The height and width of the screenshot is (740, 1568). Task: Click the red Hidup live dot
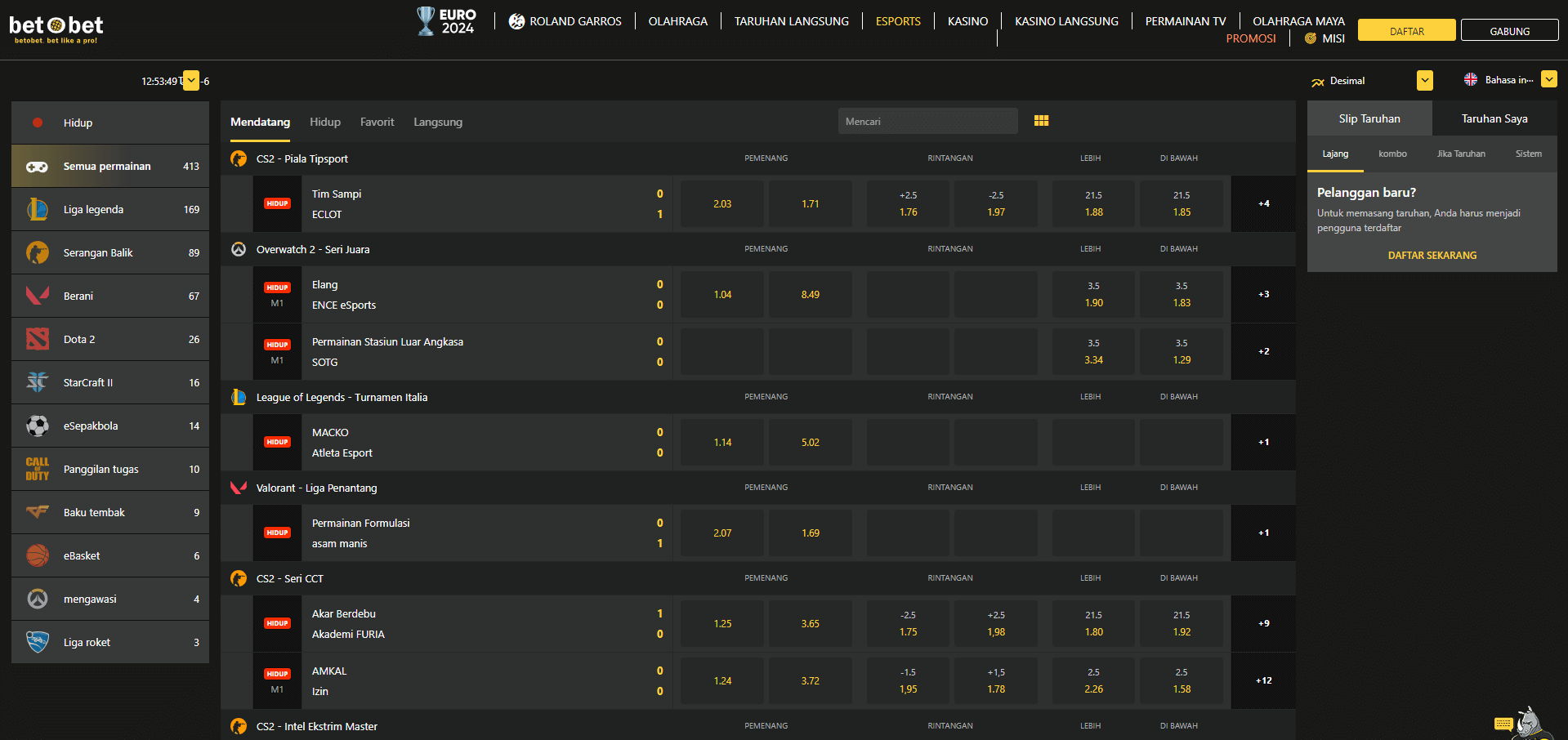point(38,123)
